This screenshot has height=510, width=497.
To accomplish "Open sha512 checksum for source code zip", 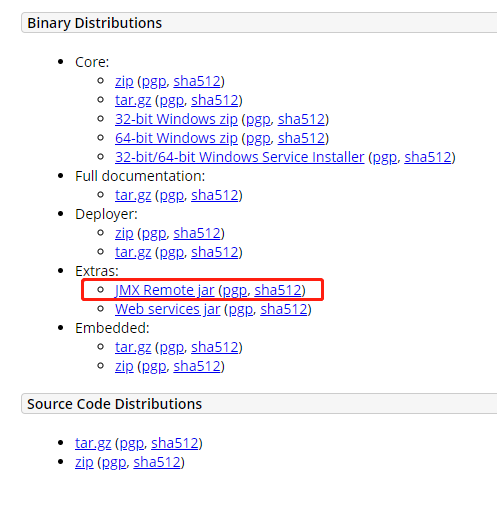I will point(157,462).
